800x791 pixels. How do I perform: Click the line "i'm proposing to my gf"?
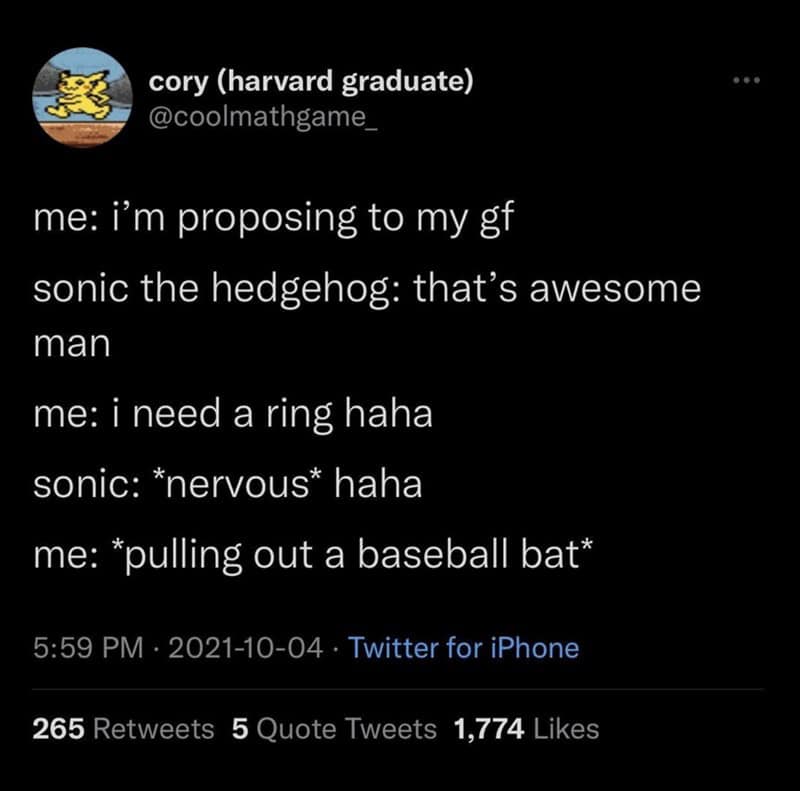coord(272,215)
